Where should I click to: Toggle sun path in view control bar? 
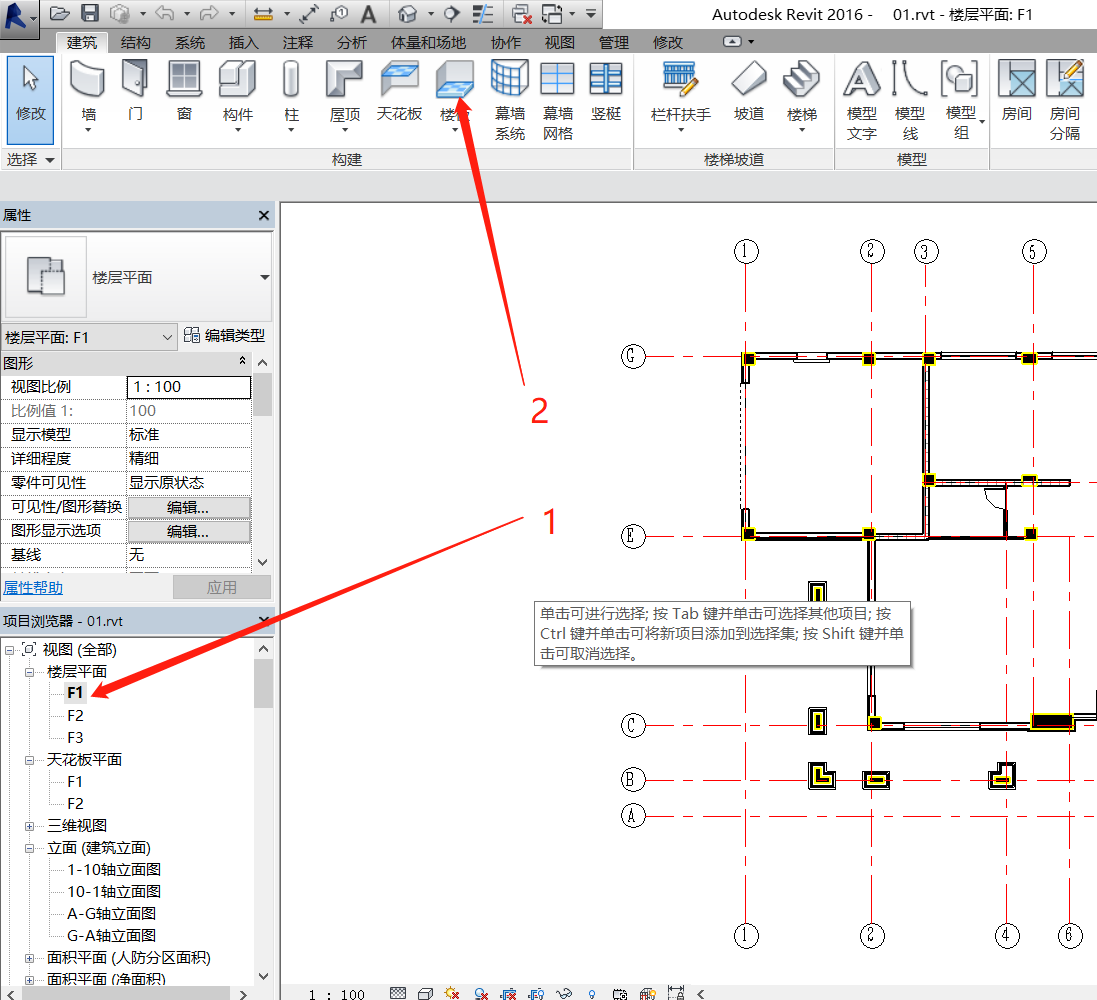coord(451,994)
